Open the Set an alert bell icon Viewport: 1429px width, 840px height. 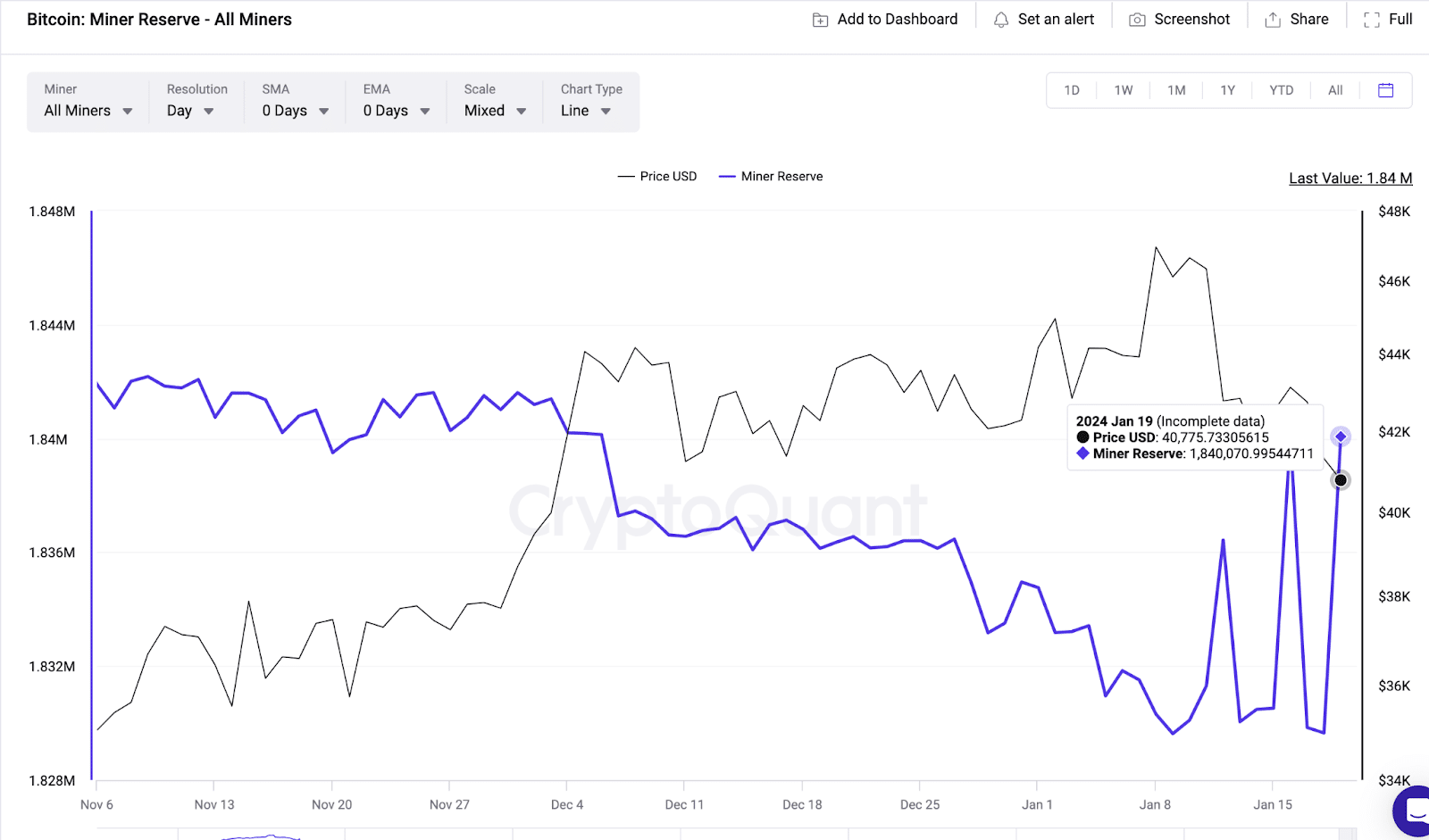point(1001,18)
